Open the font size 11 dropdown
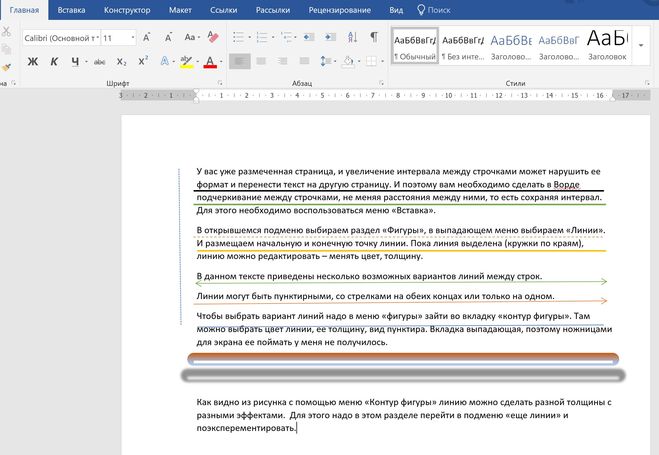Viewport: 659px width, 455px height. coord(133,38)
